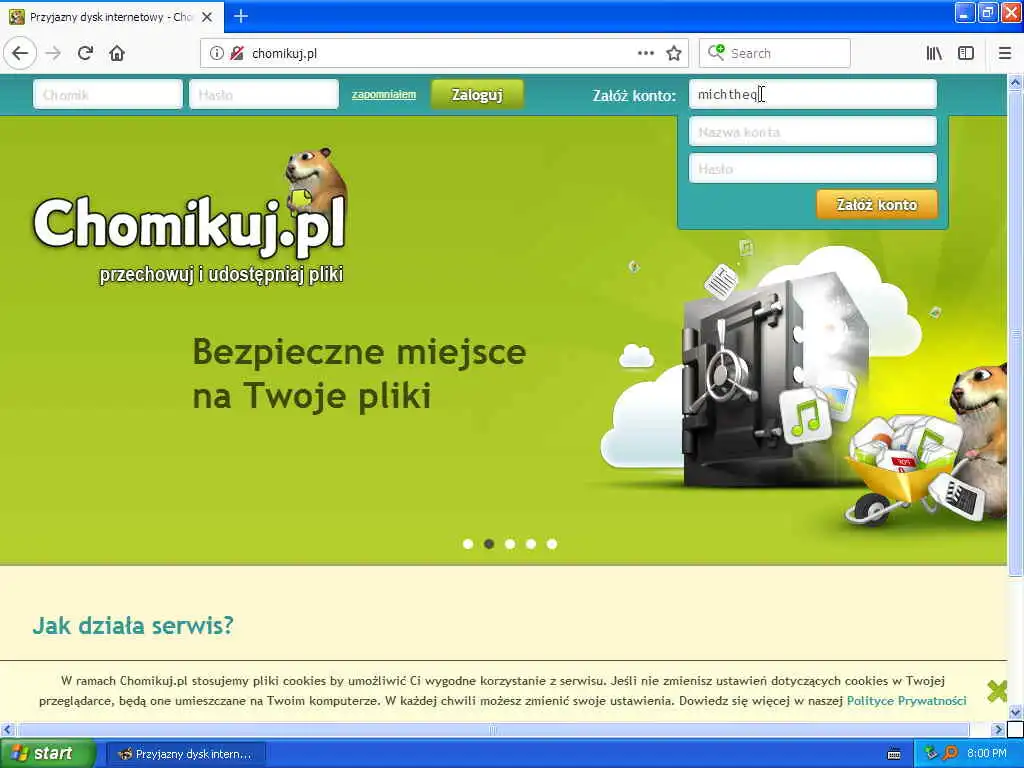The image size is (1024, 768).
Task: Open the browser home page icon
Action: pos(117,54)
